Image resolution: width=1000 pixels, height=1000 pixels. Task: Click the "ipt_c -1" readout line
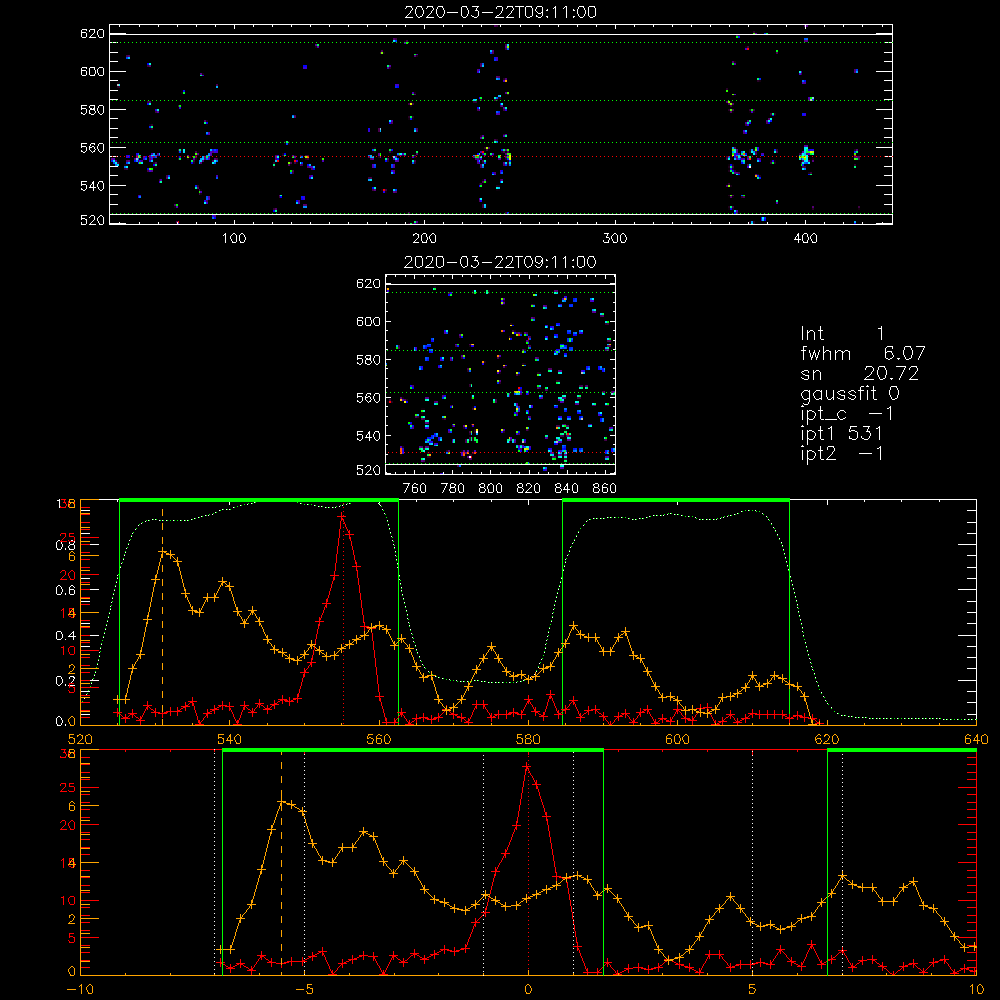pyautogui.click(x=846, y=414)
